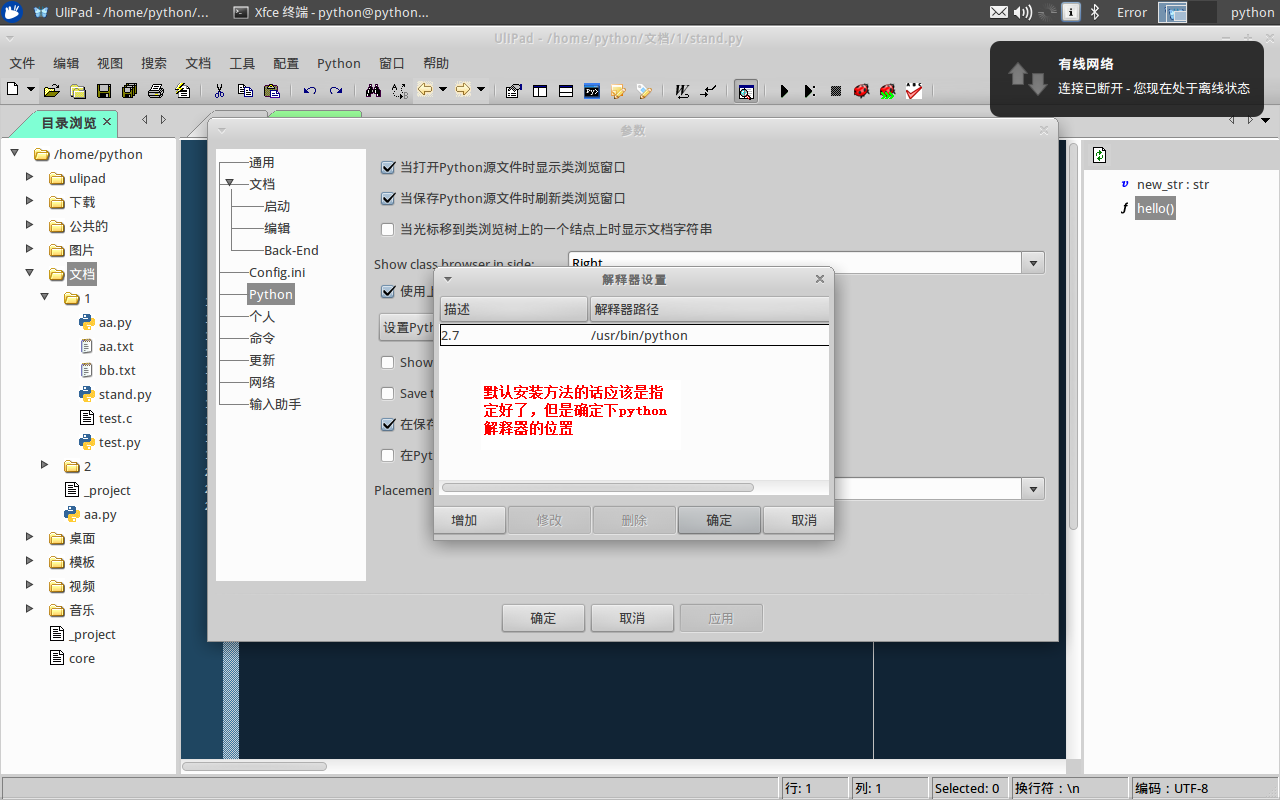1280x800 pixels.
Task: Uncheck refresh class browser when saving Python file
Action: coord(388,199)
